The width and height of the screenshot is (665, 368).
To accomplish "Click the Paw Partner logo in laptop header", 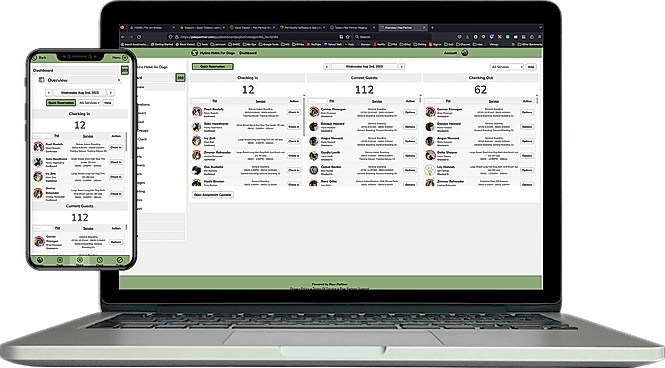I will (195, 53).
